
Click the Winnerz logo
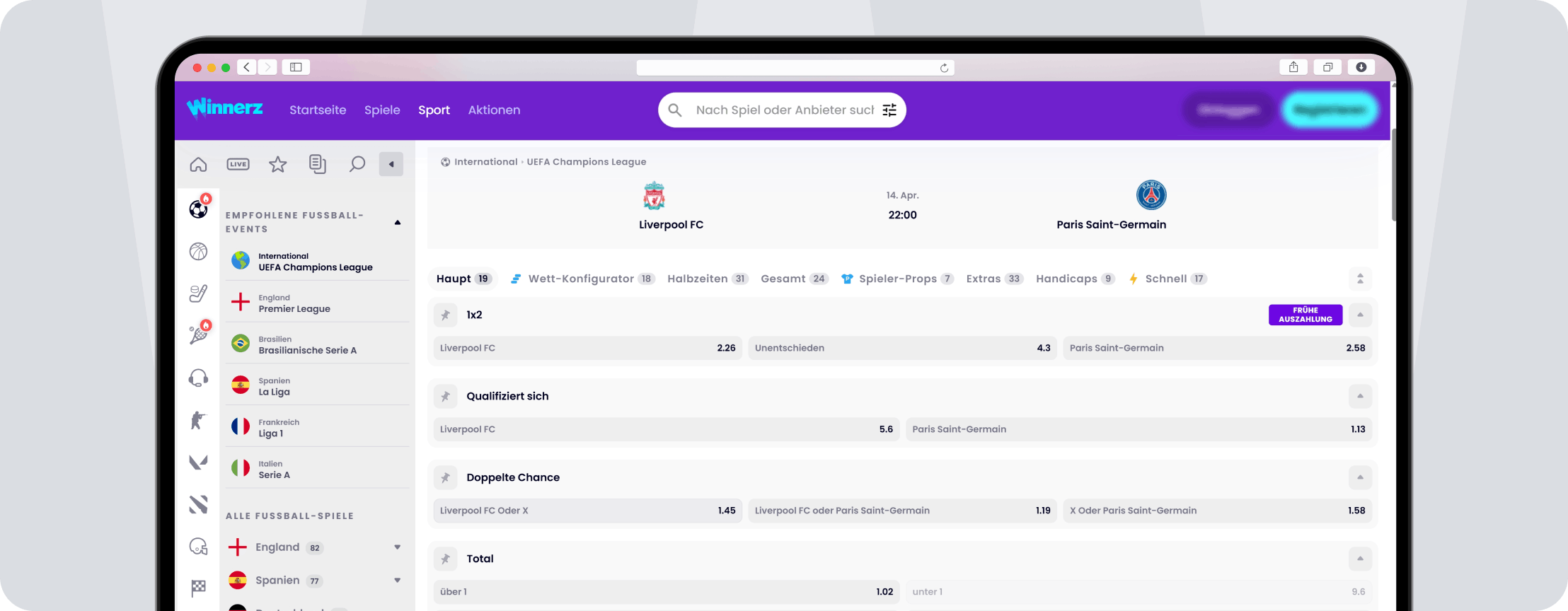(x=224, y=108)
